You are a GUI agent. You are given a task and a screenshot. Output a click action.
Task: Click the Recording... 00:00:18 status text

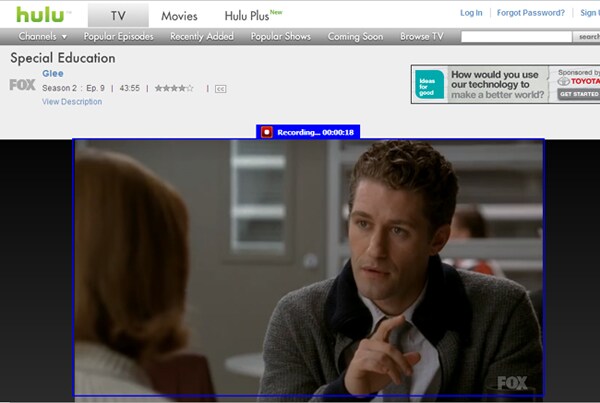pos(315,132)
